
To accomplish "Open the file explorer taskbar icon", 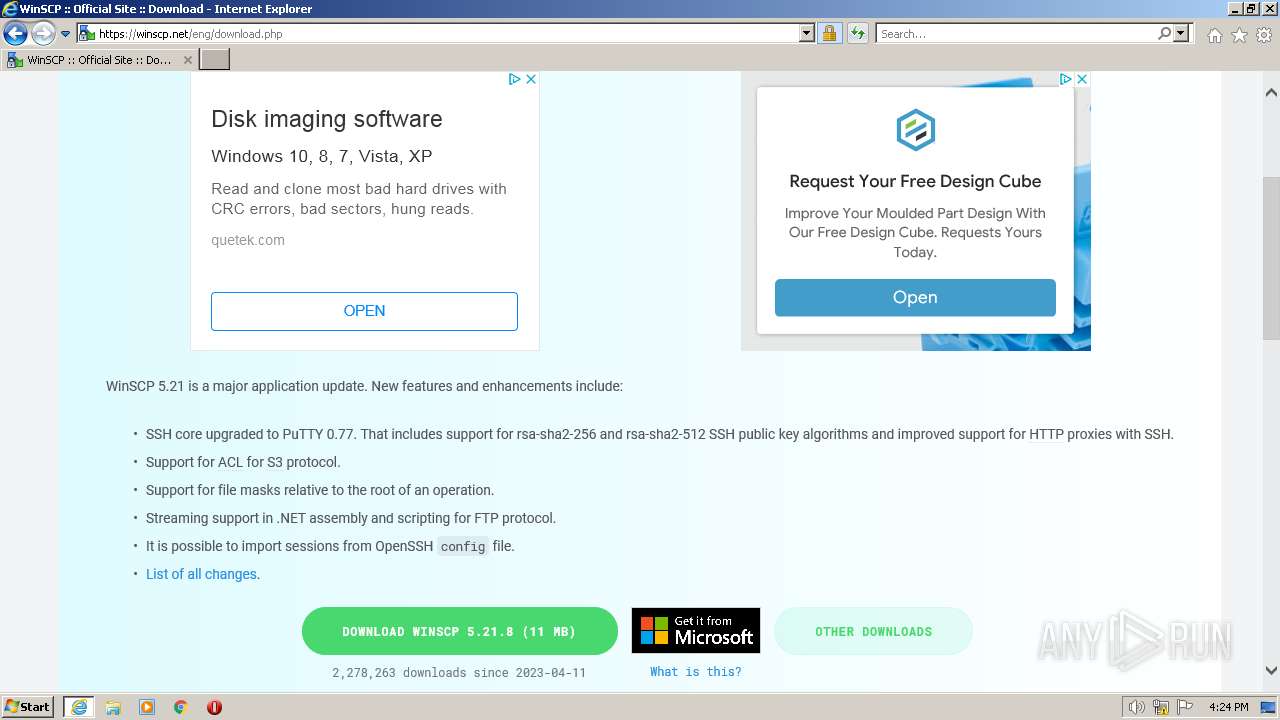I will [x=113, y=707].
